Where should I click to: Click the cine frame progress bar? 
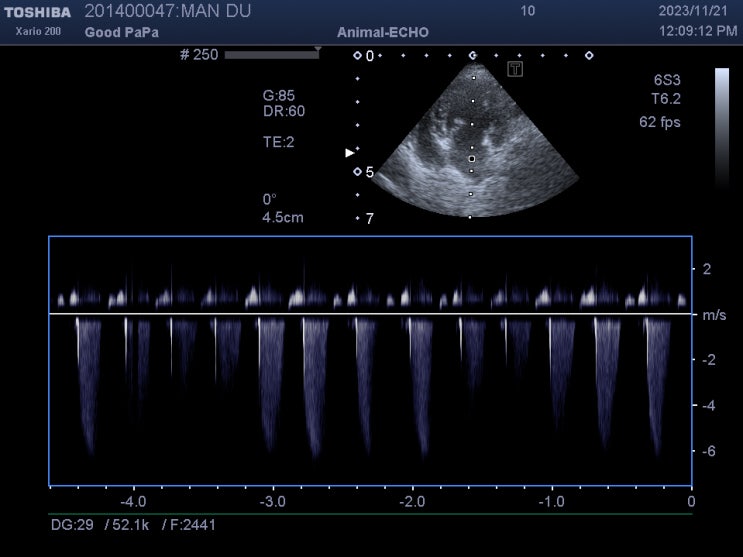coord(271,55)
